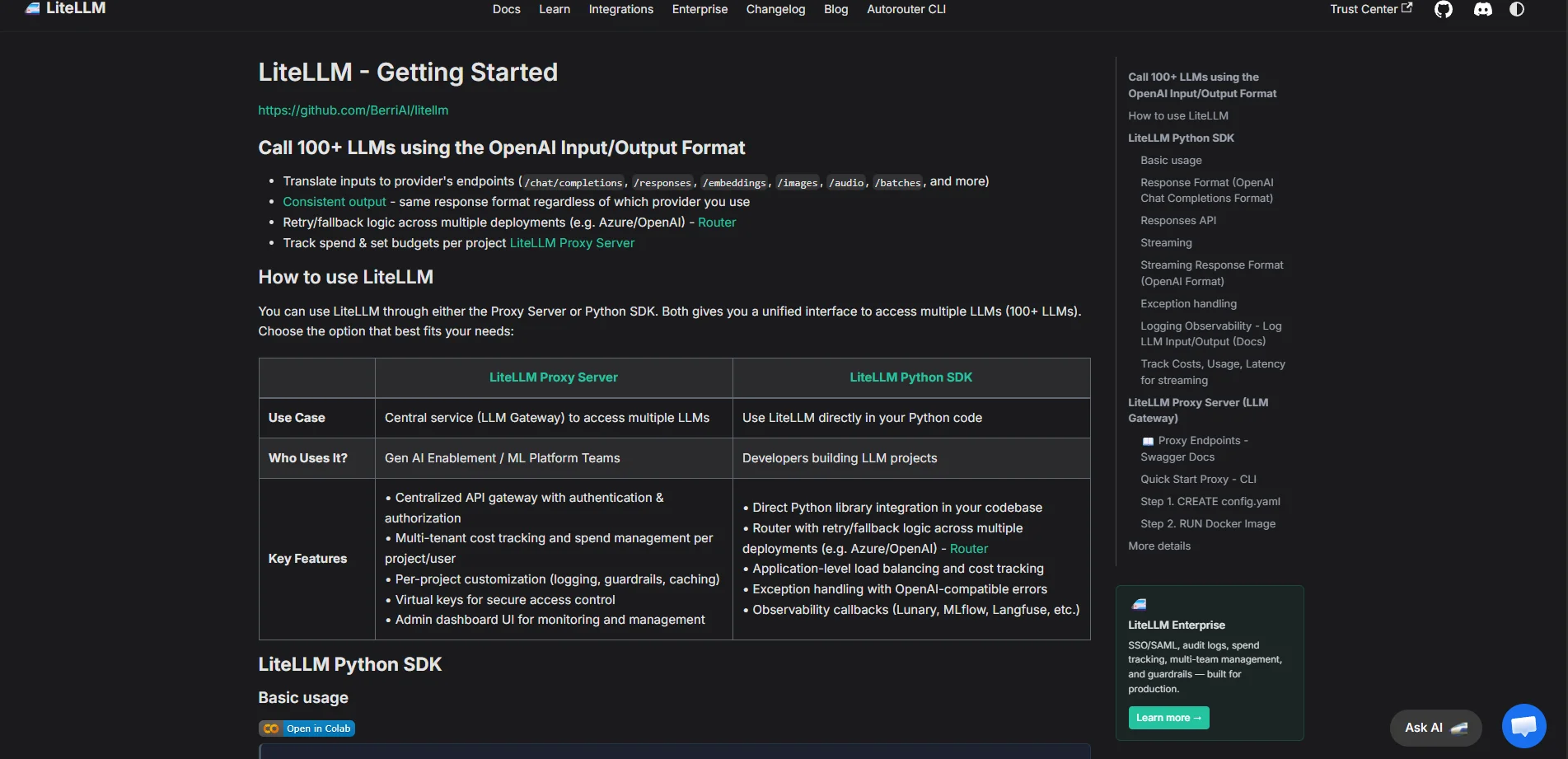Jump to Response Format TOC entry
1568x759 pixels.
(1207, 190)
